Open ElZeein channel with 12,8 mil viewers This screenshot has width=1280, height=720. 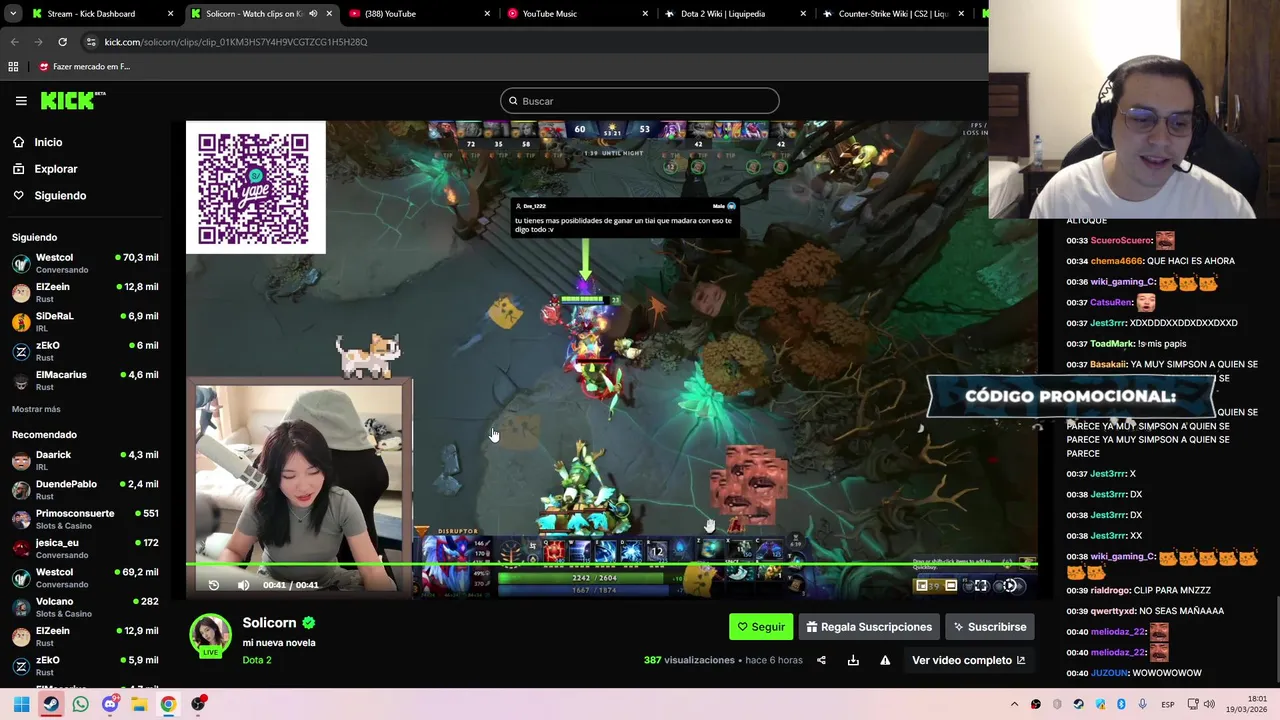pos(85,292)
